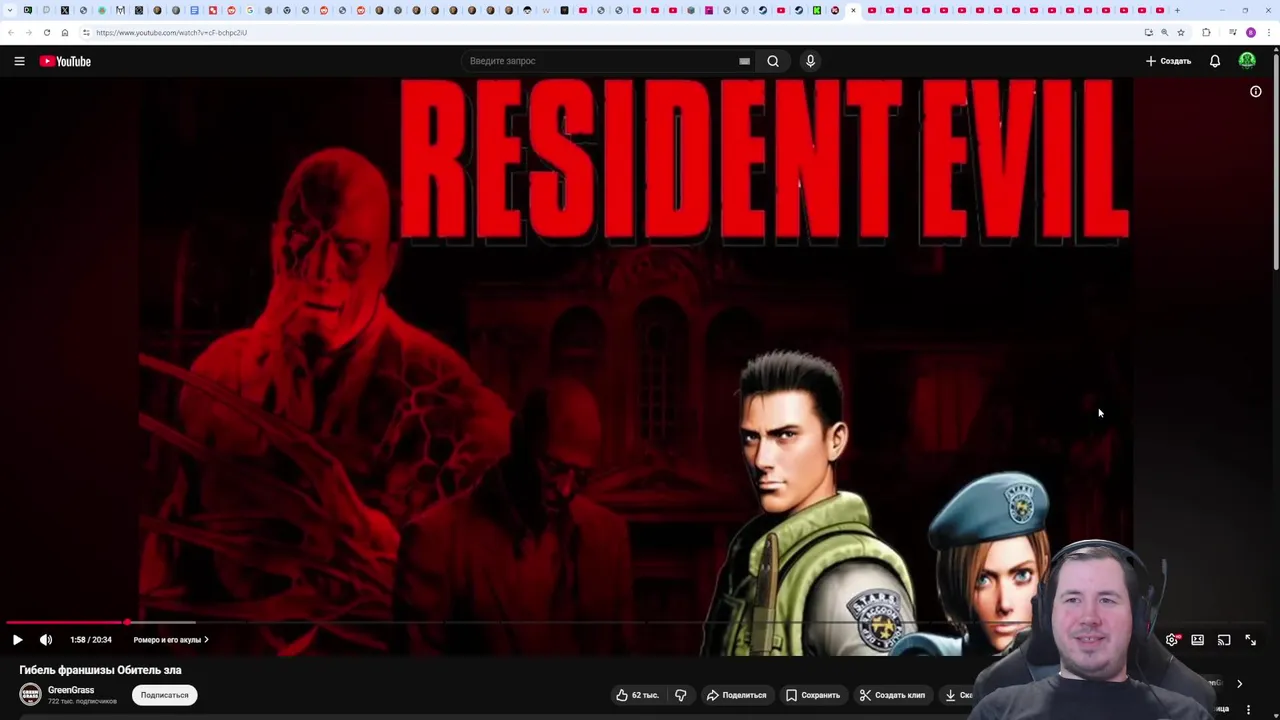
Task: Open browser extensions puzzle icon
Action: [1206, 33]
